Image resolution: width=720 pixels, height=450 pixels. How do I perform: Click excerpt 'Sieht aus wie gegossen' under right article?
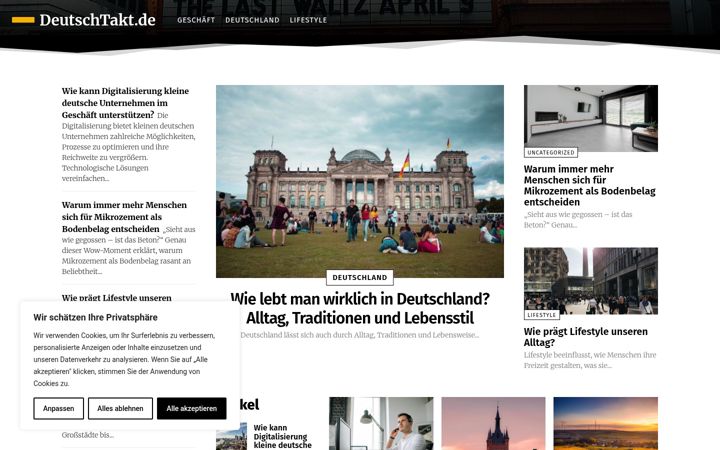(x=578, y=219)
